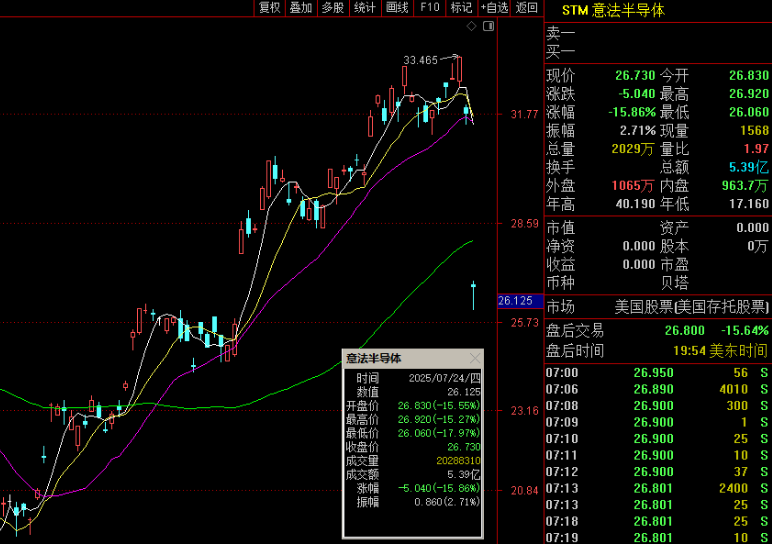Click the 时间 2025/07/24 date in popup
772x544 pixels.
pyautogui.click(x=445, y=378)
